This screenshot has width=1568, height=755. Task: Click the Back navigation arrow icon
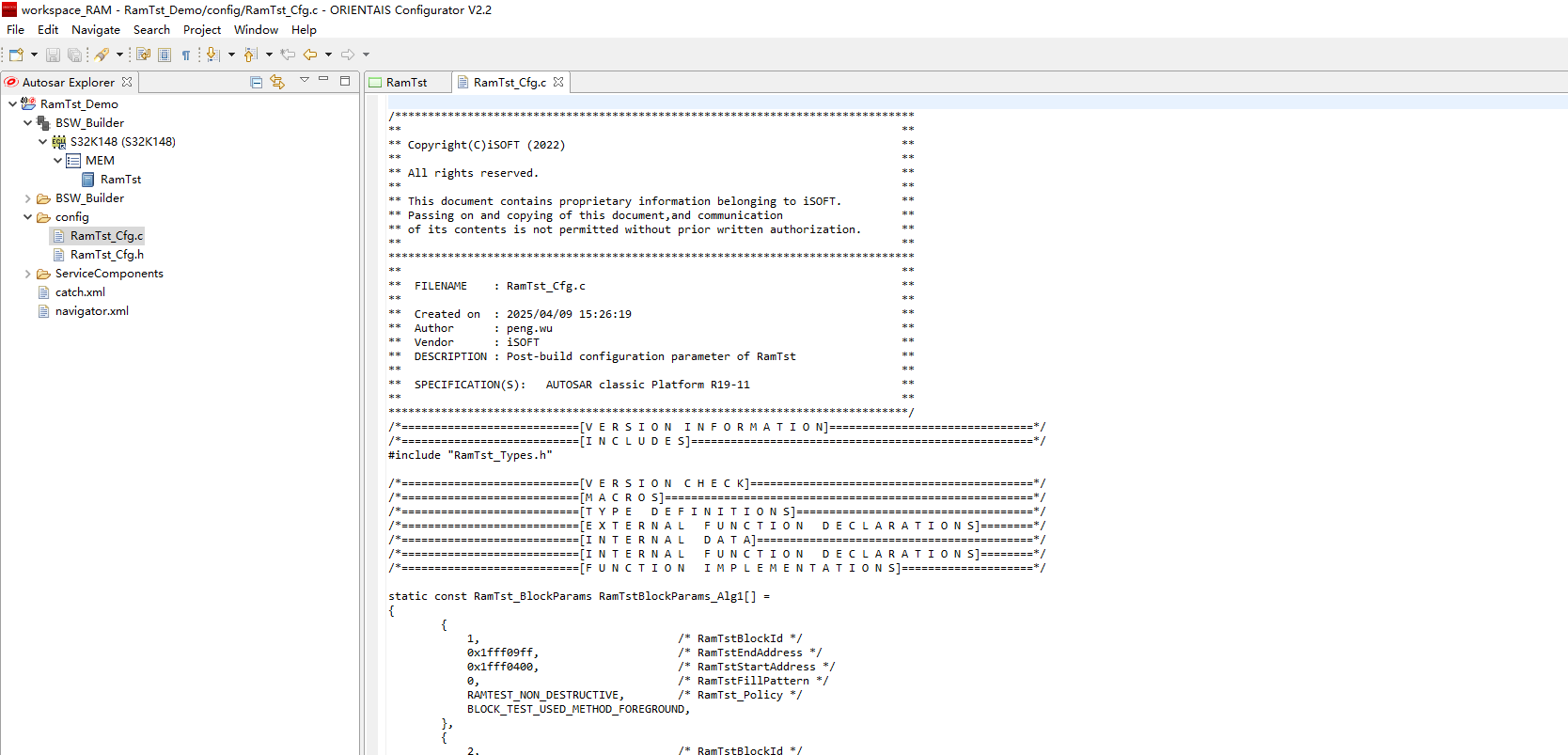(310, 55)
